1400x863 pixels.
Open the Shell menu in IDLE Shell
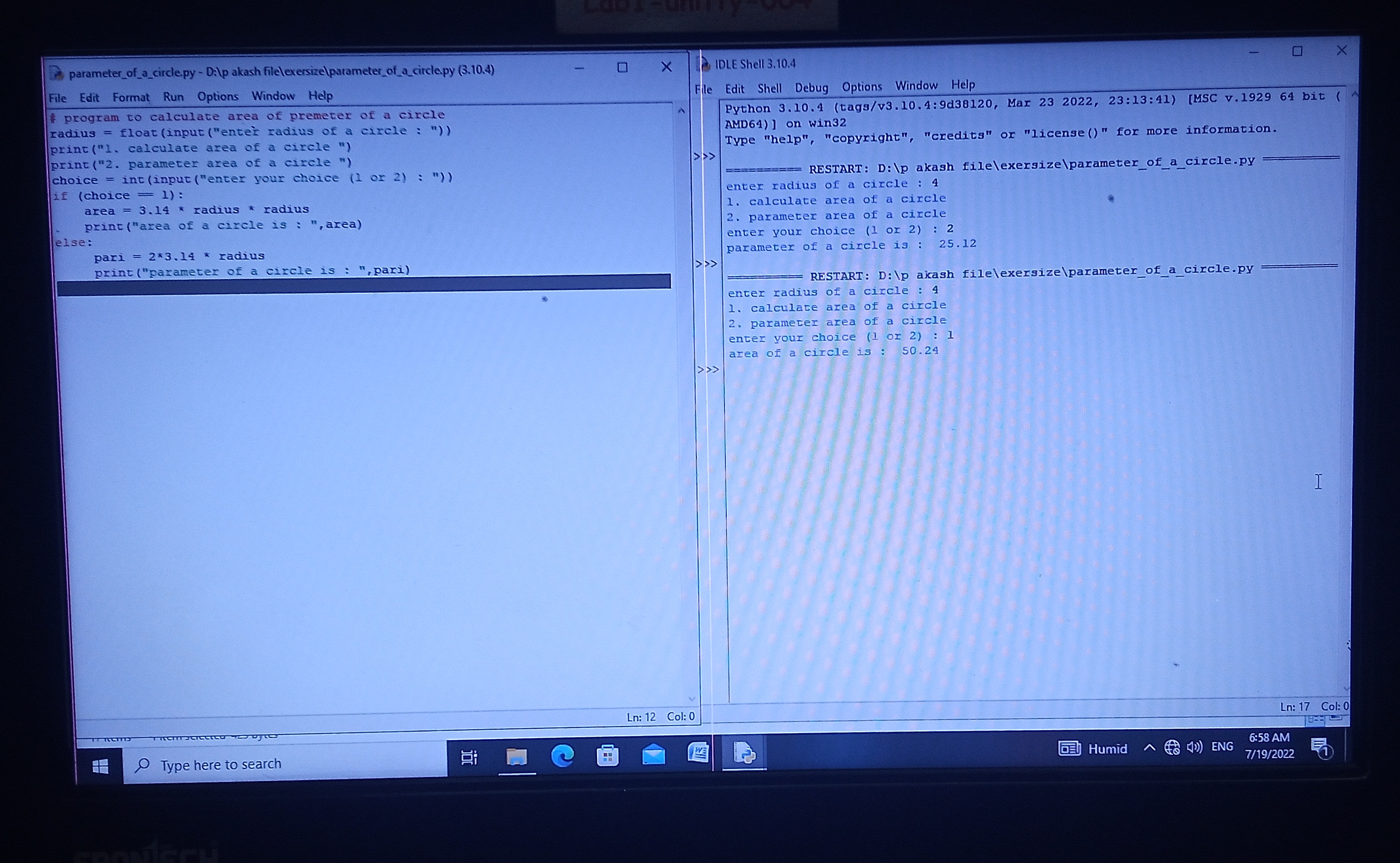(x=769, y=89)
